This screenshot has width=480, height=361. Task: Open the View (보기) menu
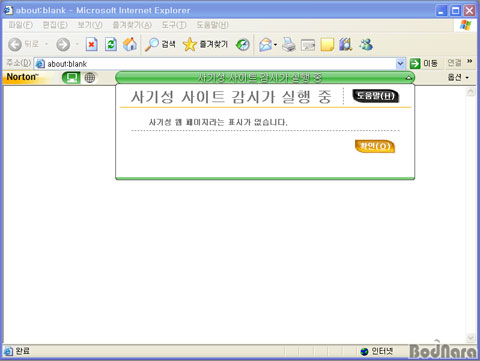click(90, 25)
